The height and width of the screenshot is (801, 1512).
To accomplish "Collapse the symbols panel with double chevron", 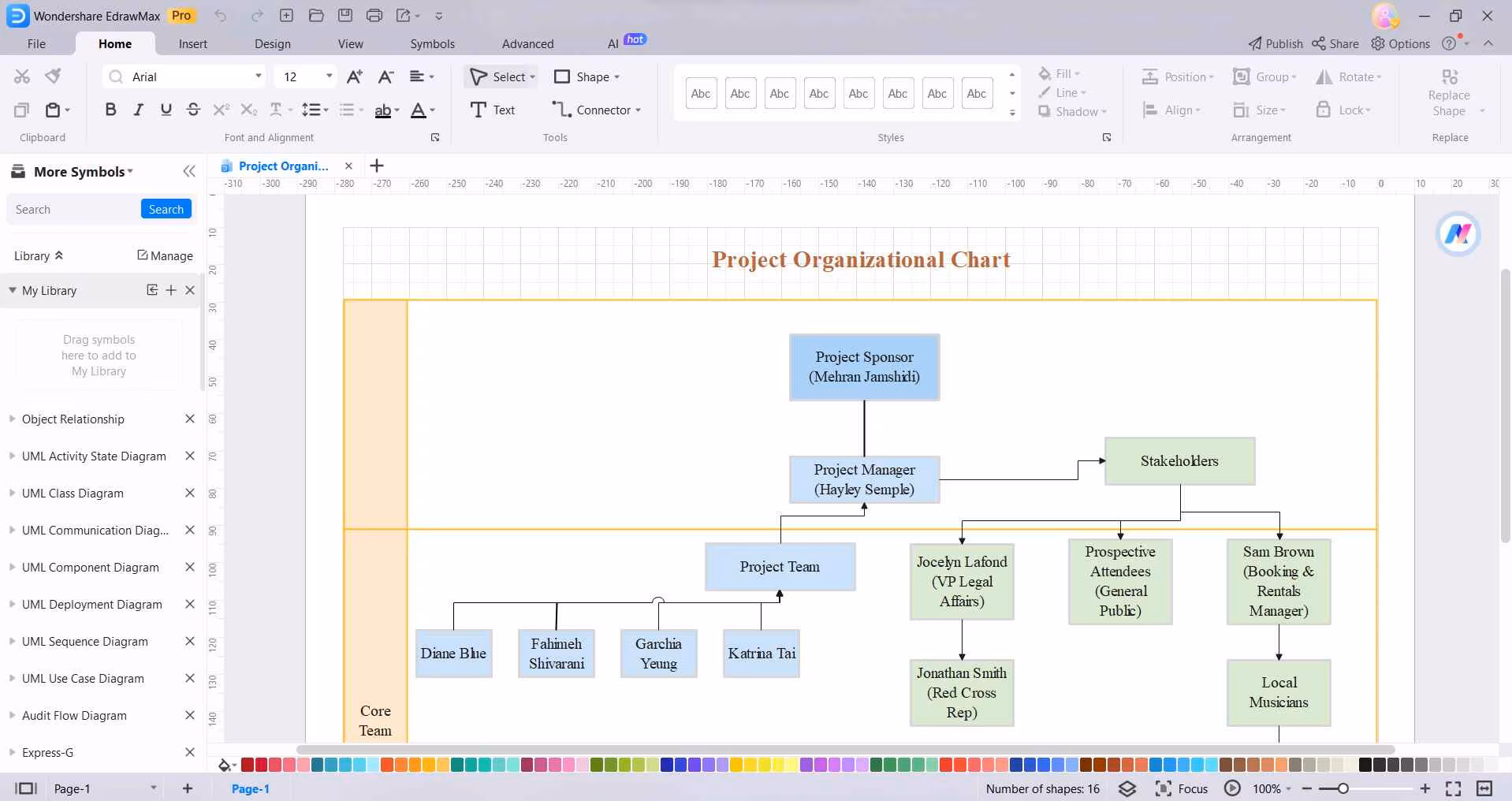I will (x=189, y=171).
